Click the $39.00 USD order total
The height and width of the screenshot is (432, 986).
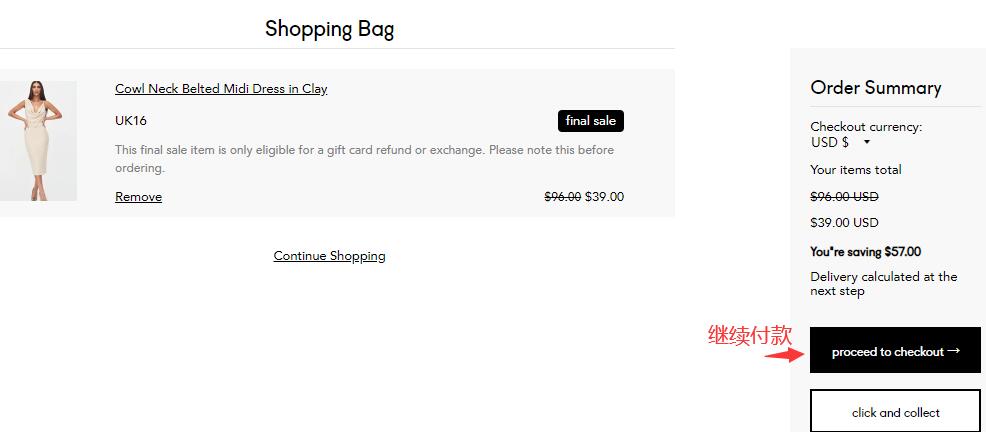[844, 223]
